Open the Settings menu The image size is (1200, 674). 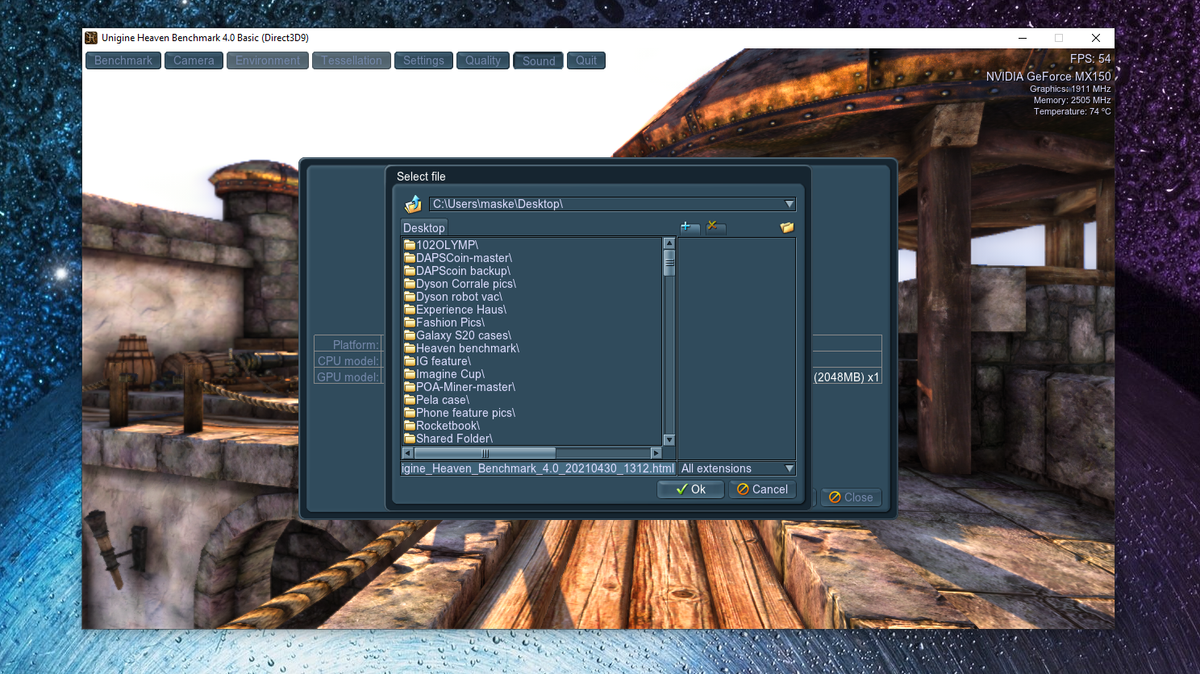click(422, 60)
